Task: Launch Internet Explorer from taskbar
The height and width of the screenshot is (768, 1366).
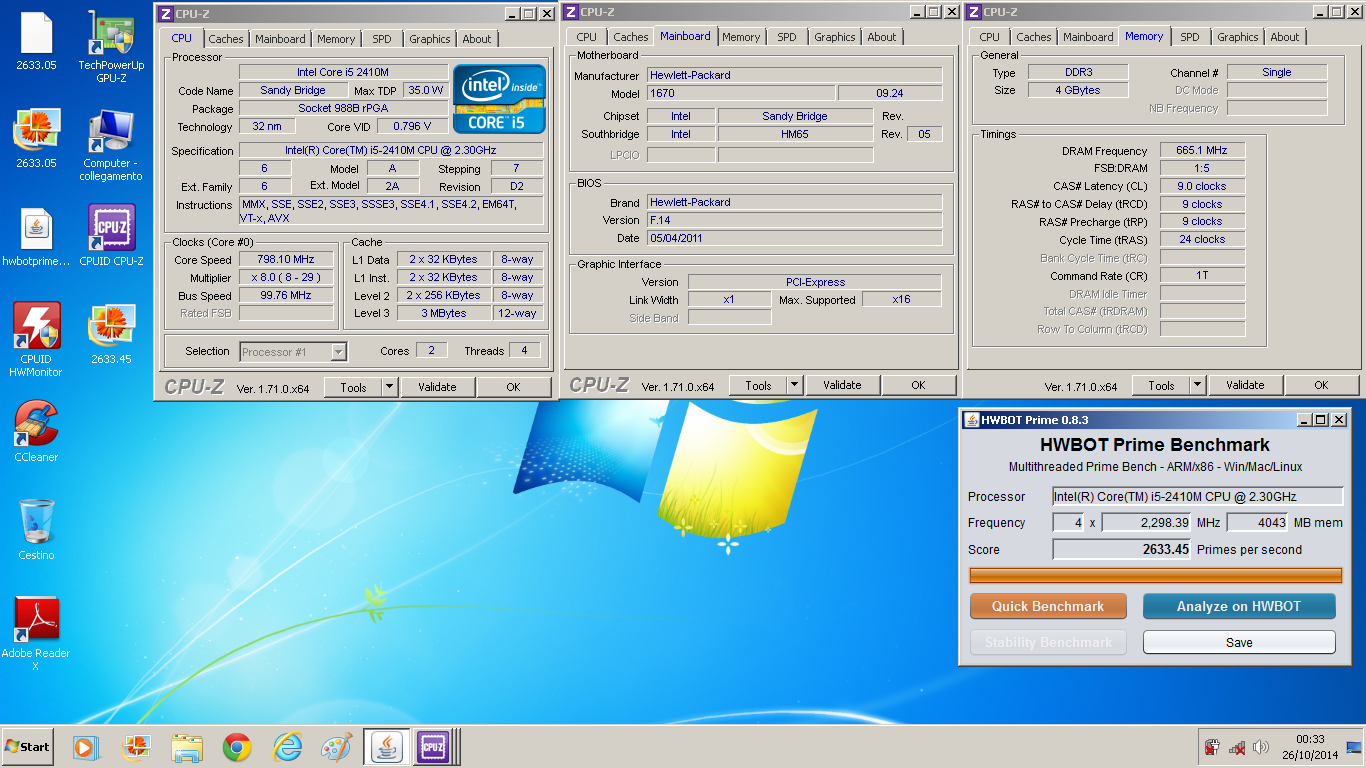Action: [x=287, y=747]
